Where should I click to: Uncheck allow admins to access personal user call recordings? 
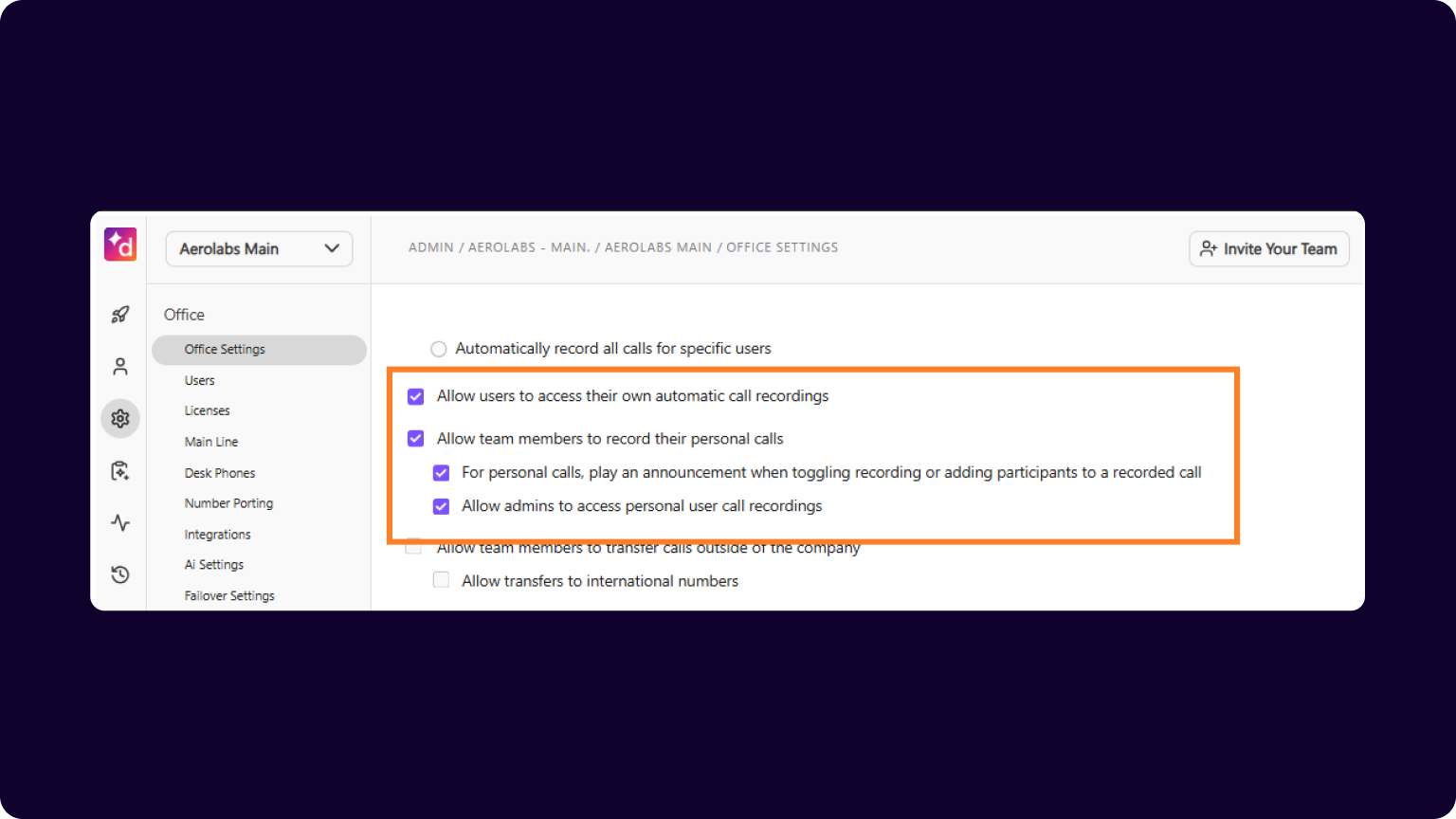click(441, 506)
